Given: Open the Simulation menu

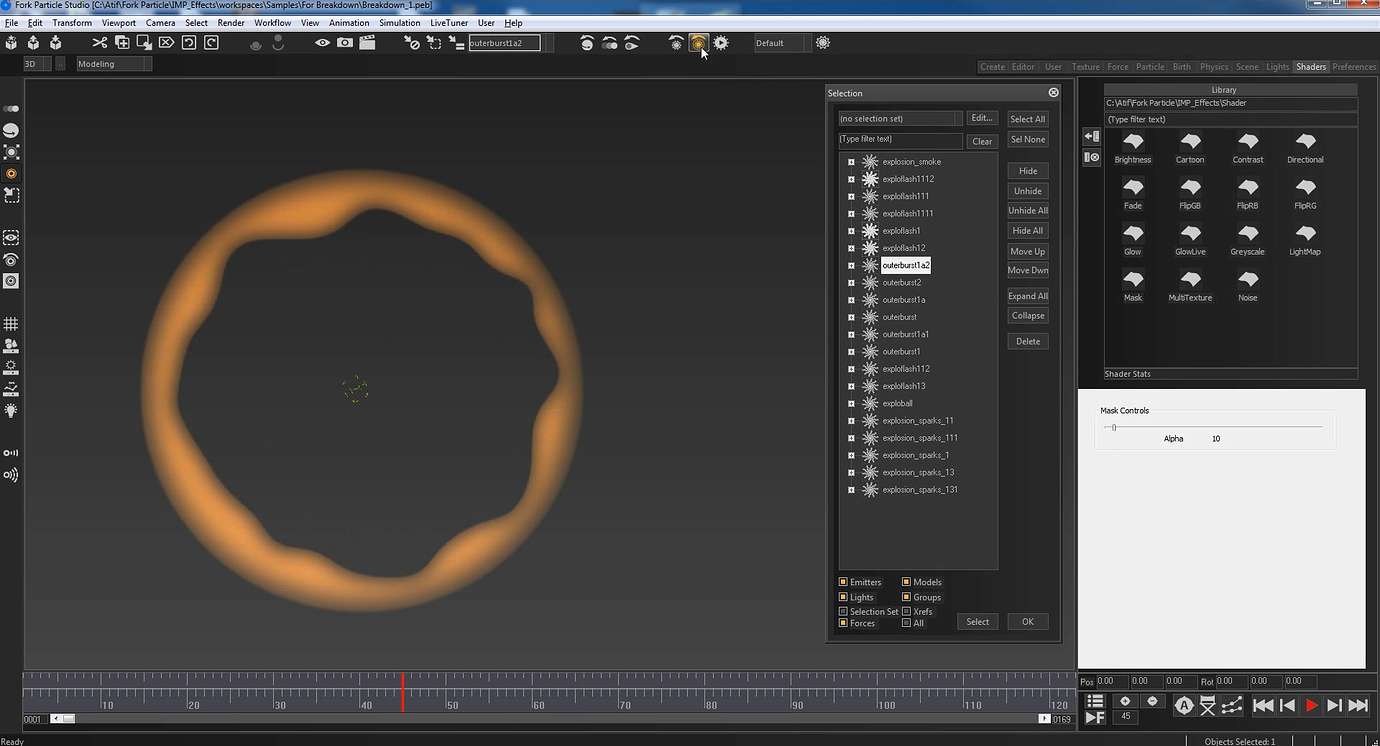Looking at the screenshot, I should click(x=399, y=23).
